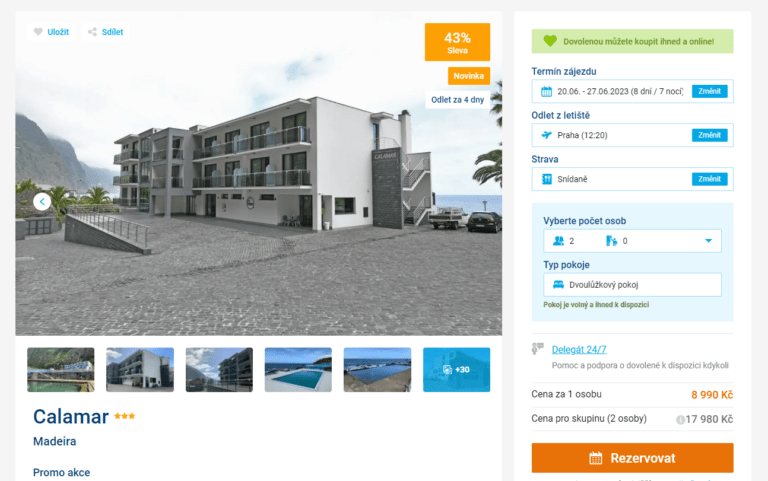Open the Dvoulůžkový pokoj room type selector
Screen dimensions: 768x481
pyautogui.click(x=632, y=285)
